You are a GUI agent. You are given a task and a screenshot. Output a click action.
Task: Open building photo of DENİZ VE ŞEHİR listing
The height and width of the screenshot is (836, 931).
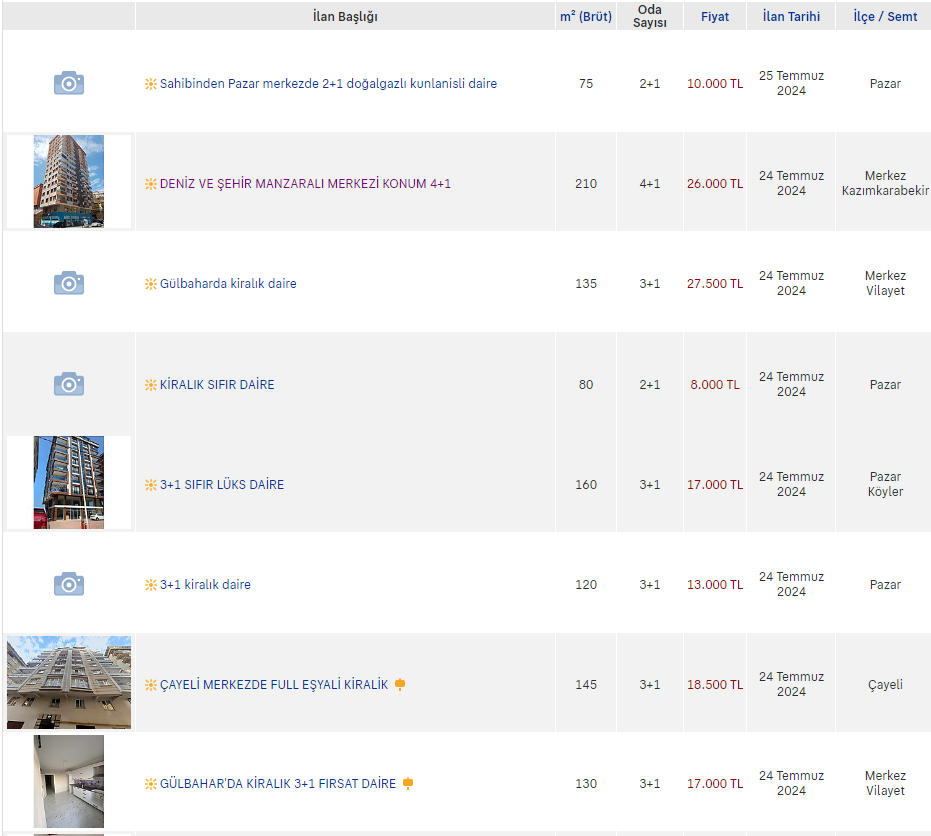[68, 181]
